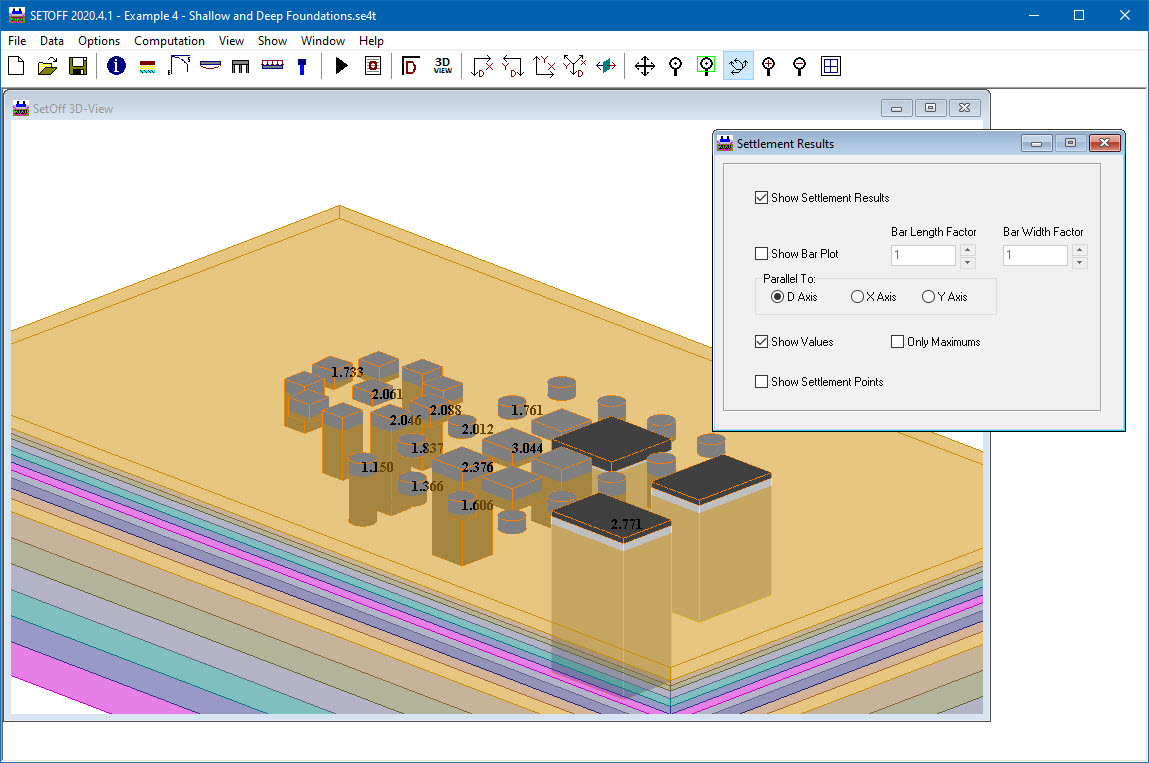The height and width of the screenshot is (763, 1149).
Task: Uncheck Show Settlement Results
Action: [x=762, y=198]
